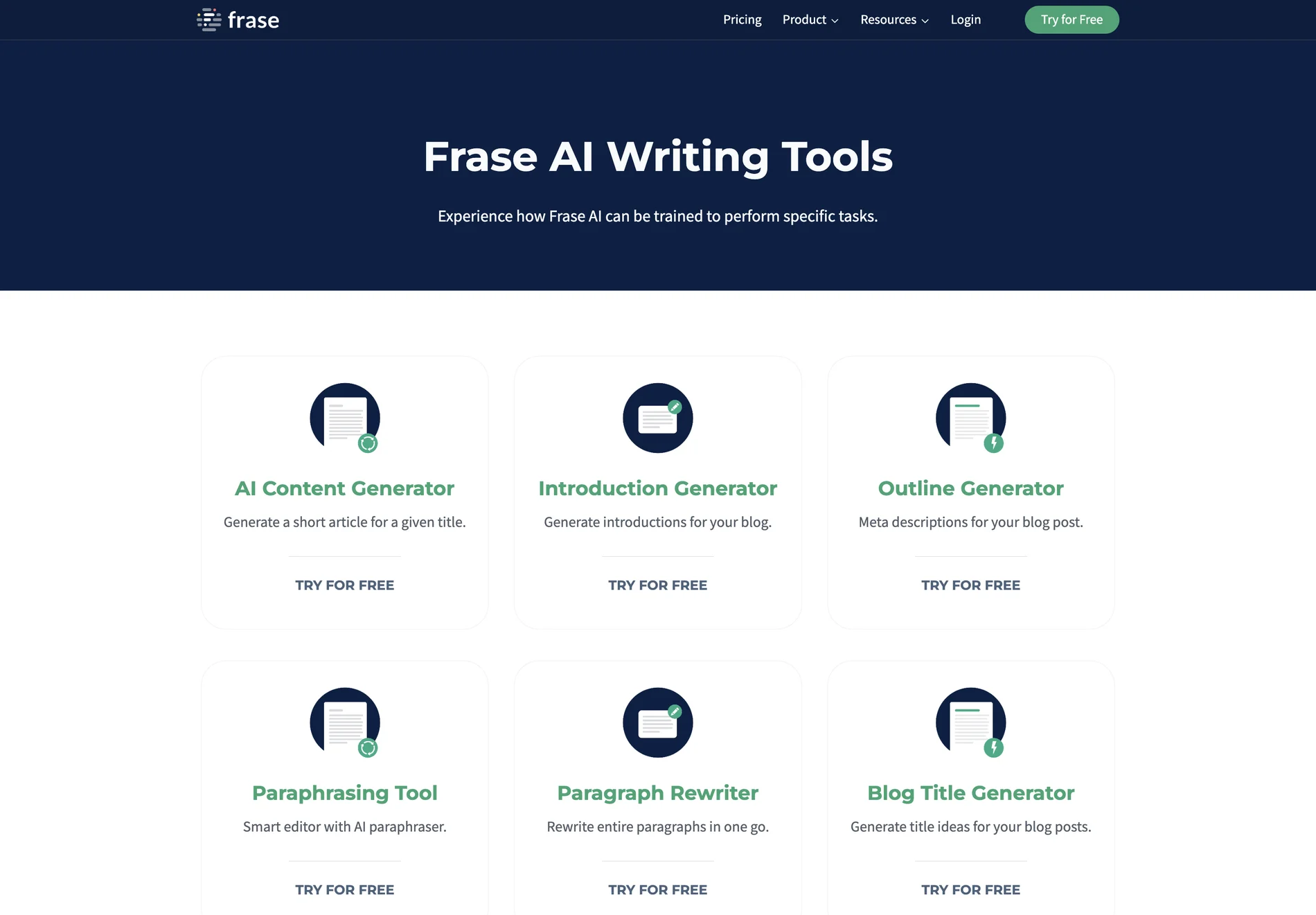Image resolution: width=1316 pixels, height=915 pixels.
Task: Try AI Content Generator for free
Action: [345, 585]
